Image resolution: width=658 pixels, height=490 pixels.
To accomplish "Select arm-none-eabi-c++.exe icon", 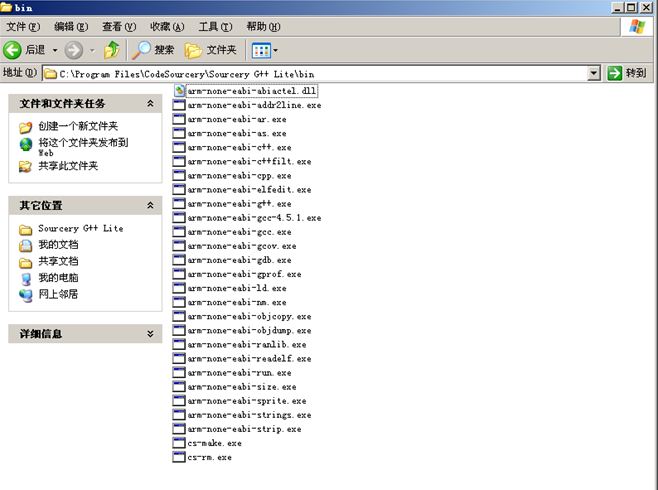I will point(179,147).
